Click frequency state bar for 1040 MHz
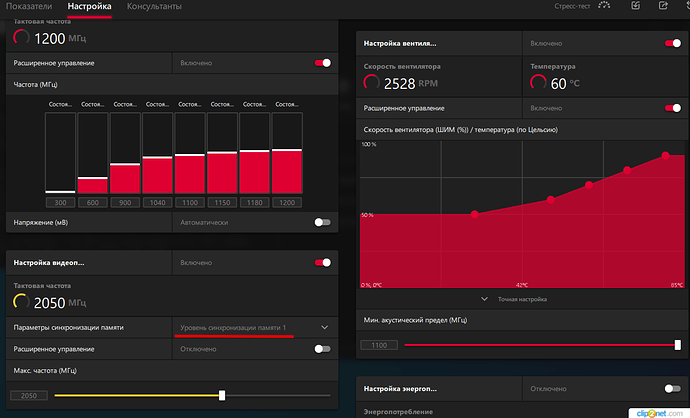This screenshot has height=418, width=690. coord(158,153)
